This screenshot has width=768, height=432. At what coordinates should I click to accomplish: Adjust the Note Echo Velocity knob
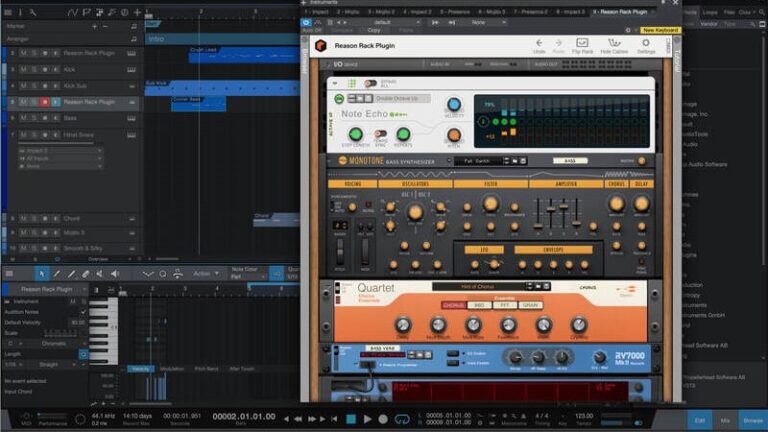[x=453, y=105]
